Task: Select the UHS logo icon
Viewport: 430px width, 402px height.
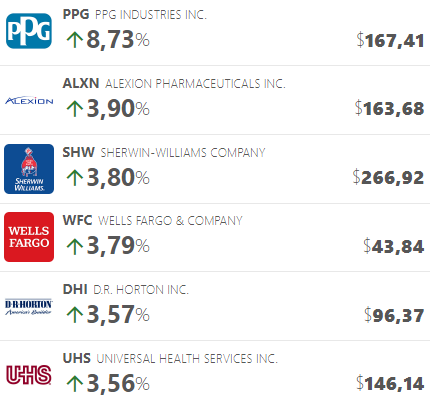Action: click(x=29, y=375)
